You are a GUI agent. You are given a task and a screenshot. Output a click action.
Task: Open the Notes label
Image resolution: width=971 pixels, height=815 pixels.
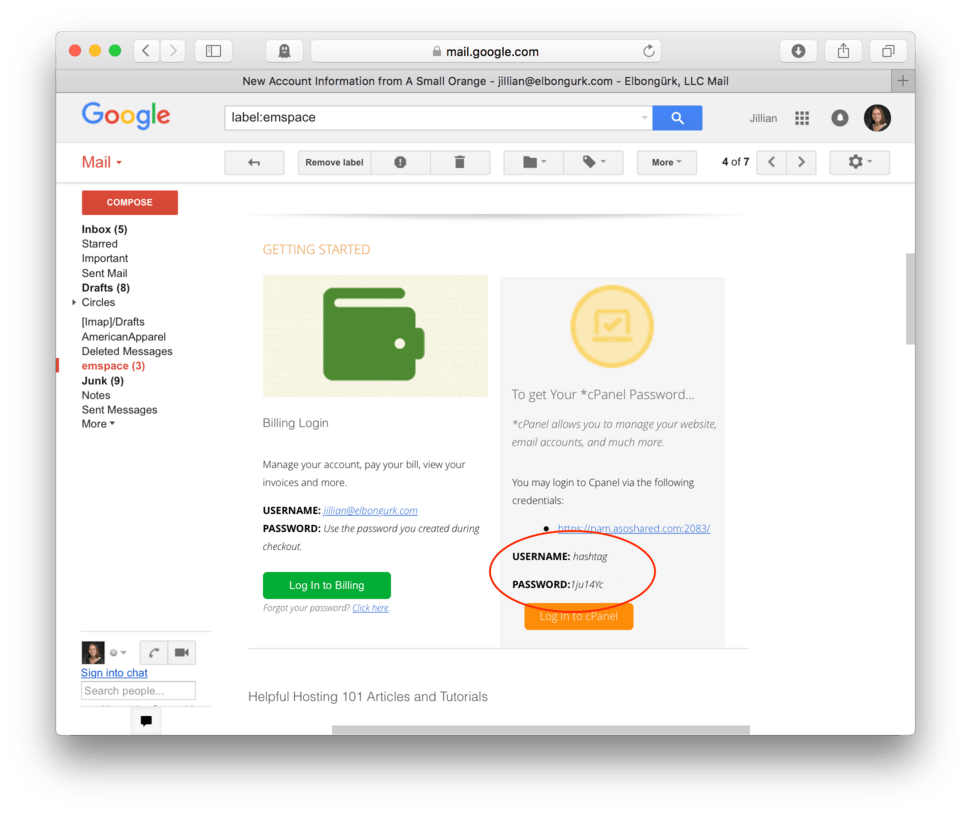point(96,395)
